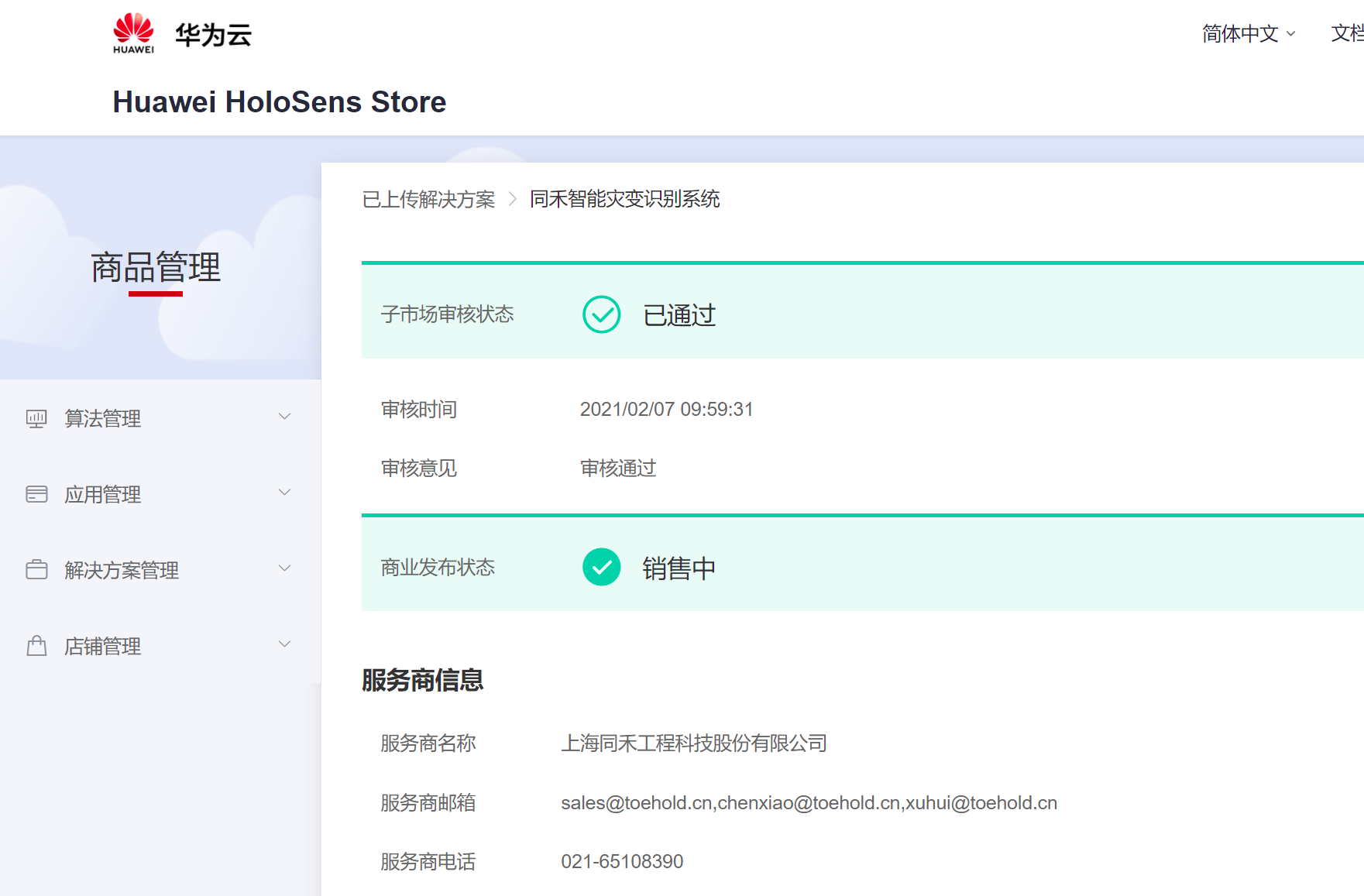Click the Huawei logo icon
The width and height of the screenshot is (1364, 896).
(133, 33)
